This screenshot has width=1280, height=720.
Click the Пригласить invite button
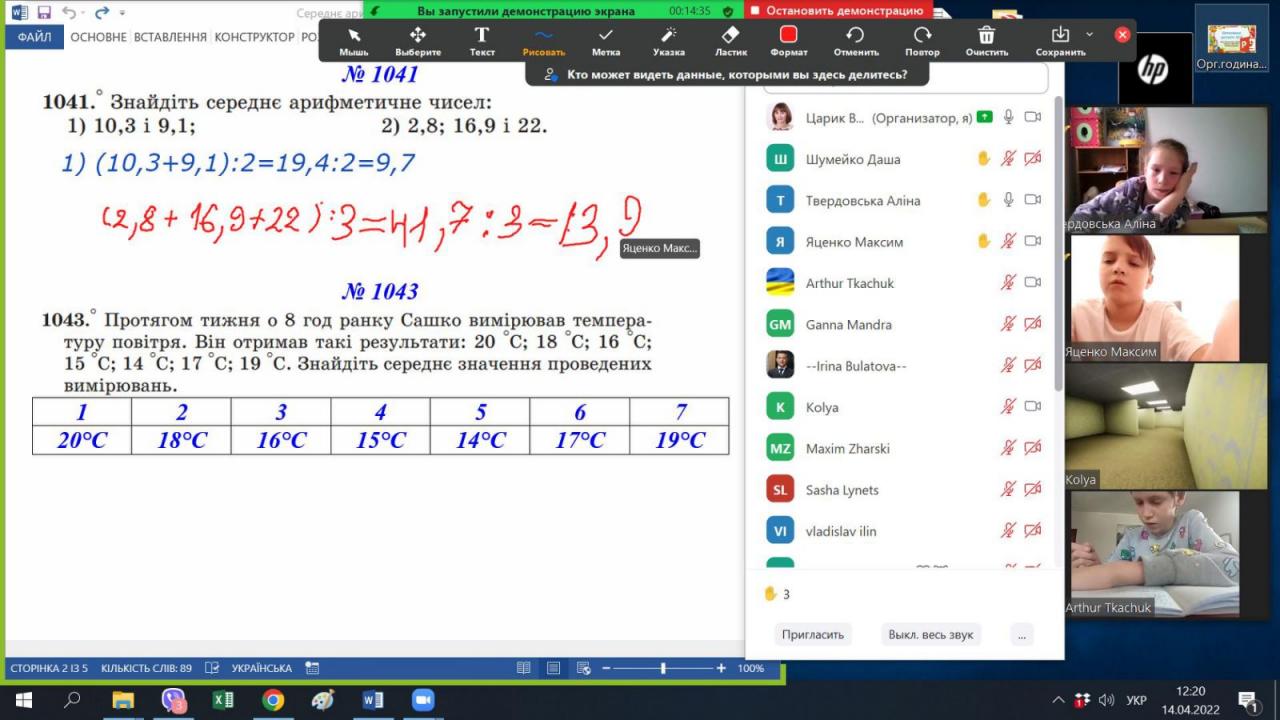point(812,634)
